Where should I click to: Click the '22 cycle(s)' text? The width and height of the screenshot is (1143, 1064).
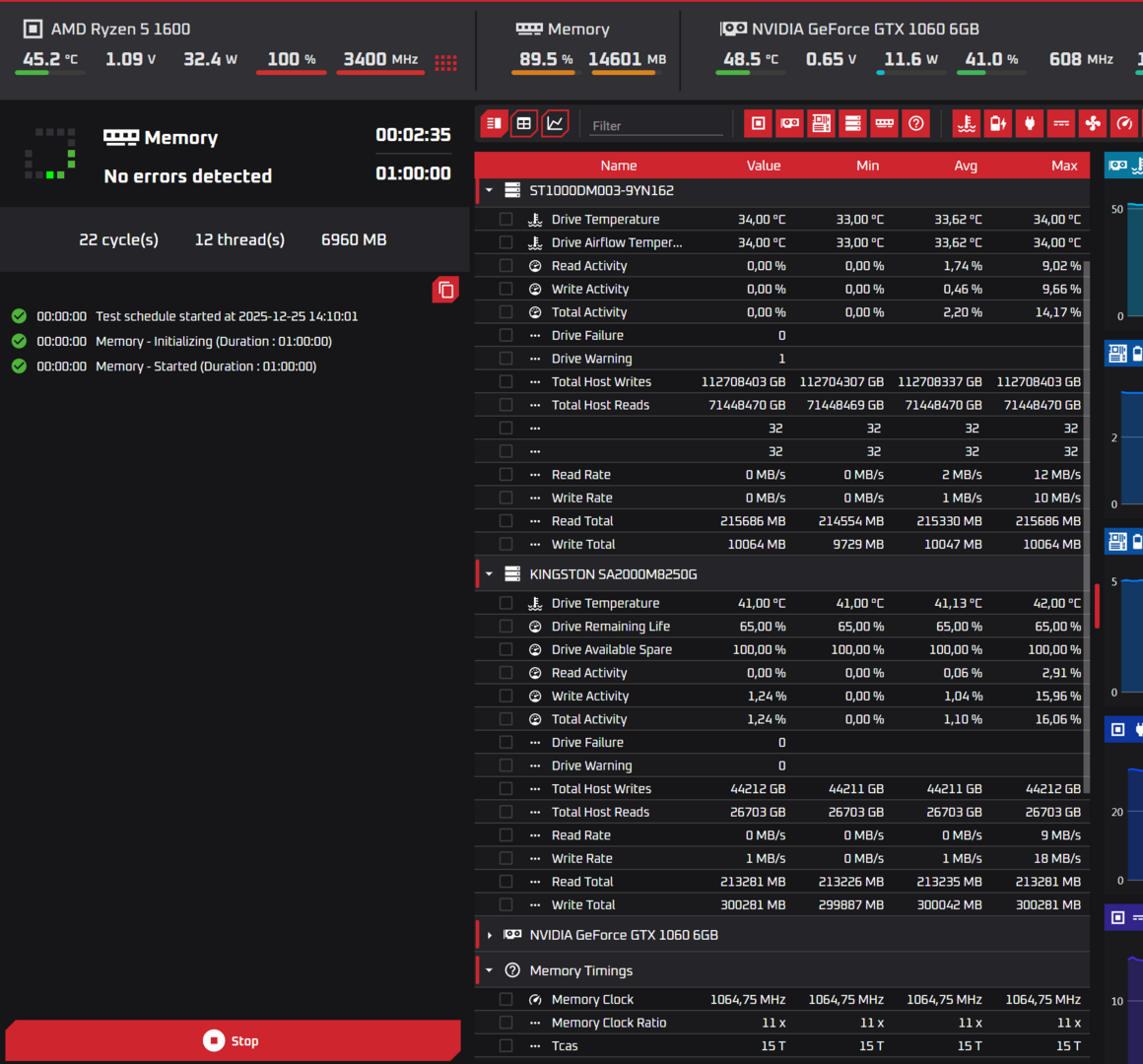coord(118,239)
